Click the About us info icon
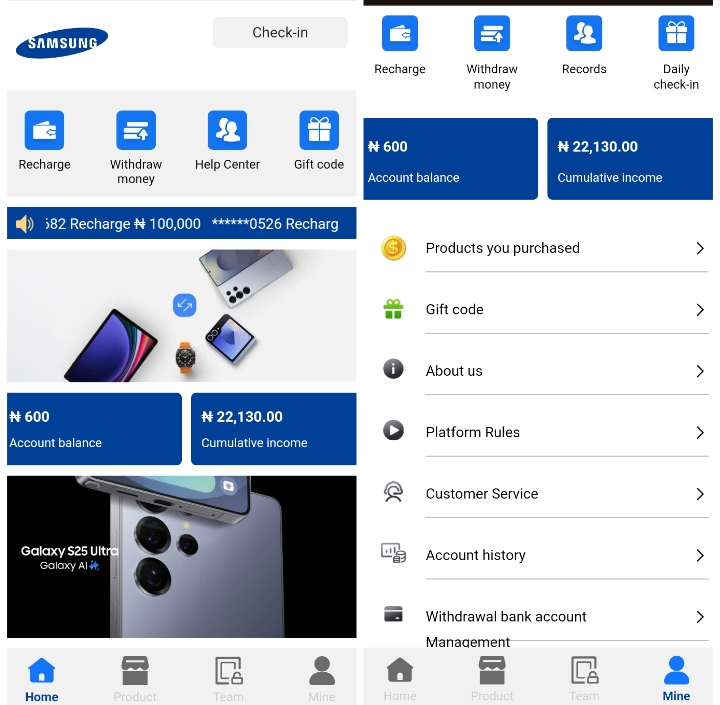Viewport: 720px width, 705px height. tap(394, 369)
